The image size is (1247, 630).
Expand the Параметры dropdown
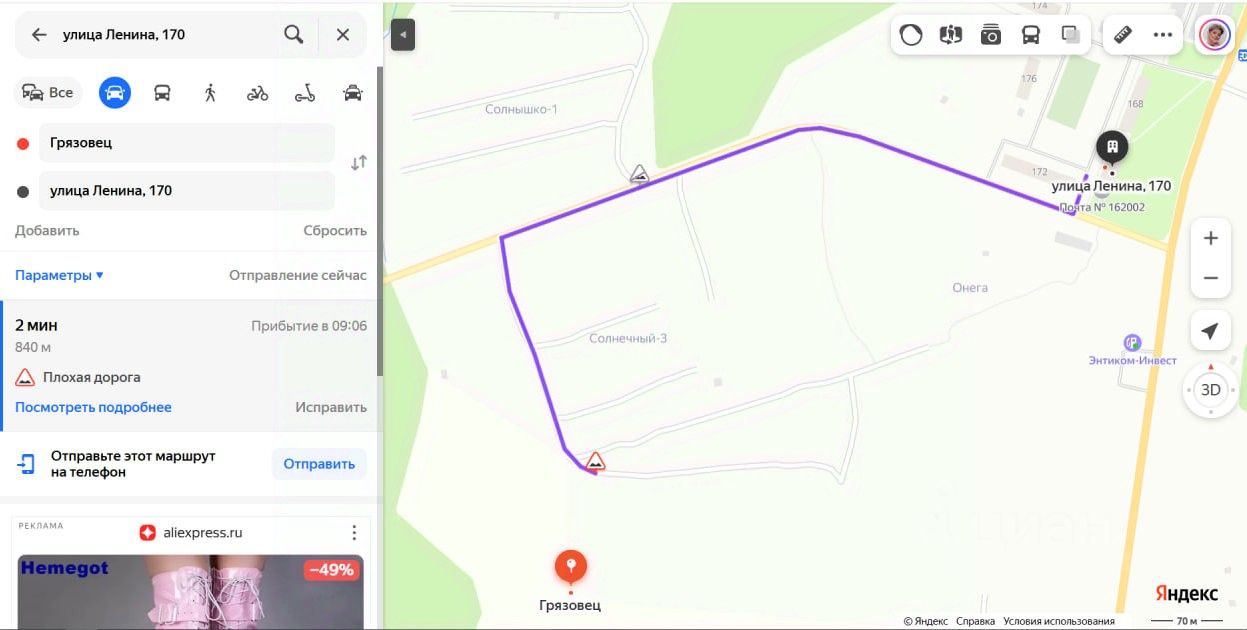point(59,275)
